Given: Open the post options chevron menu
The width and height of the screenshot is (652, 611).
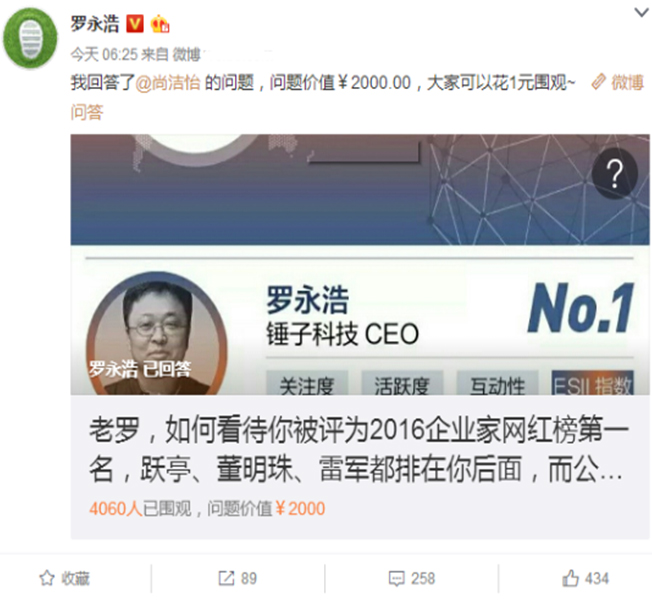Looking at the screenshot, I should (x=641, y=12).
